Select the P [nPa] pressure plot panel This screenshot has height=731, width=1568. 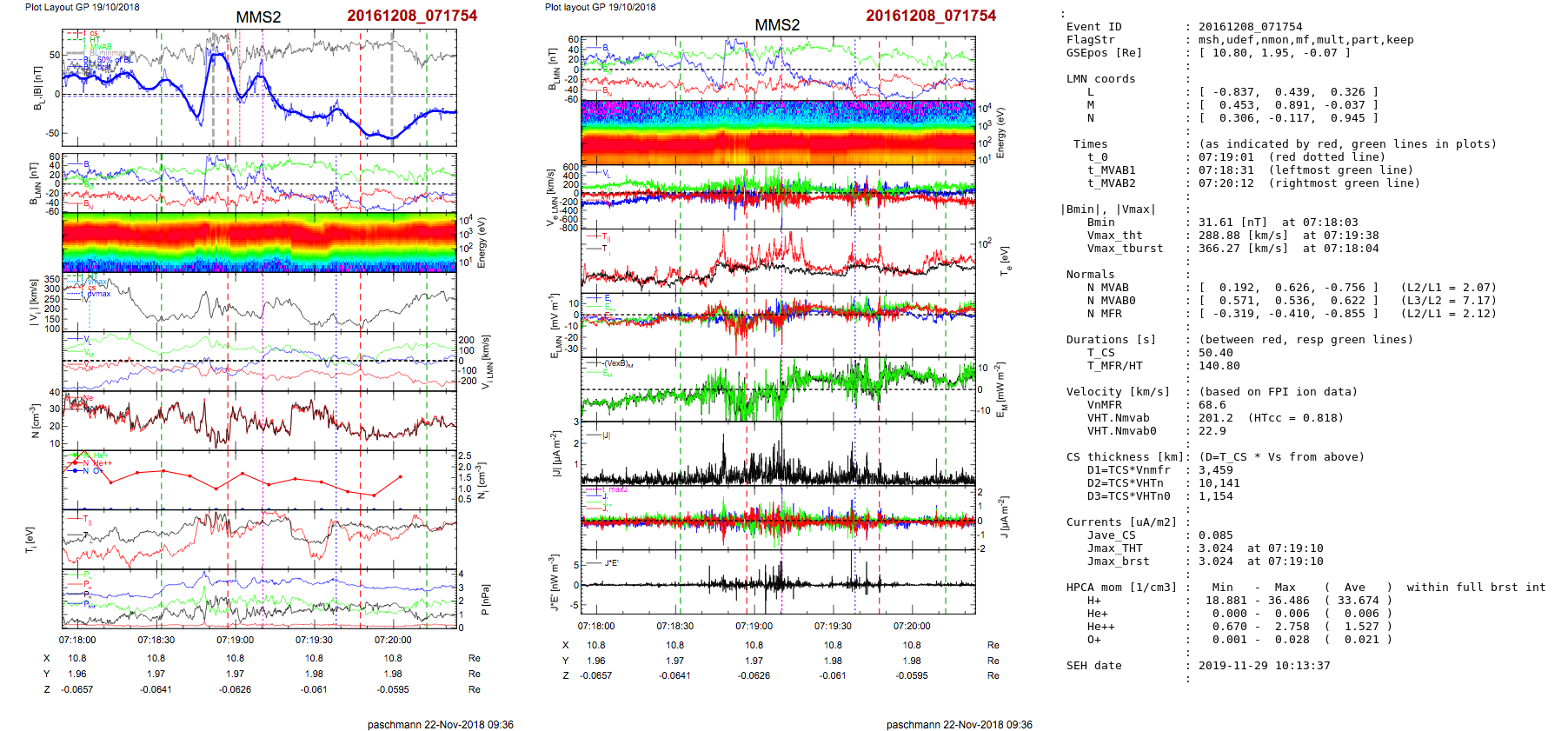click(259, 598)
